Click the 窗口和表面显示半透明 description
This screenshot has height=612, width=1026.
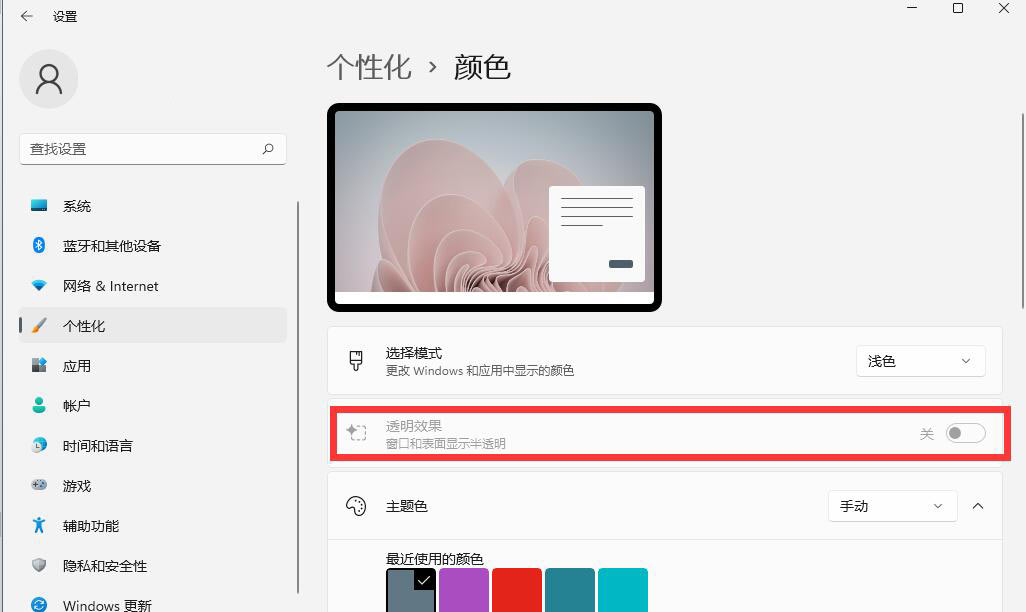(446, 443)
